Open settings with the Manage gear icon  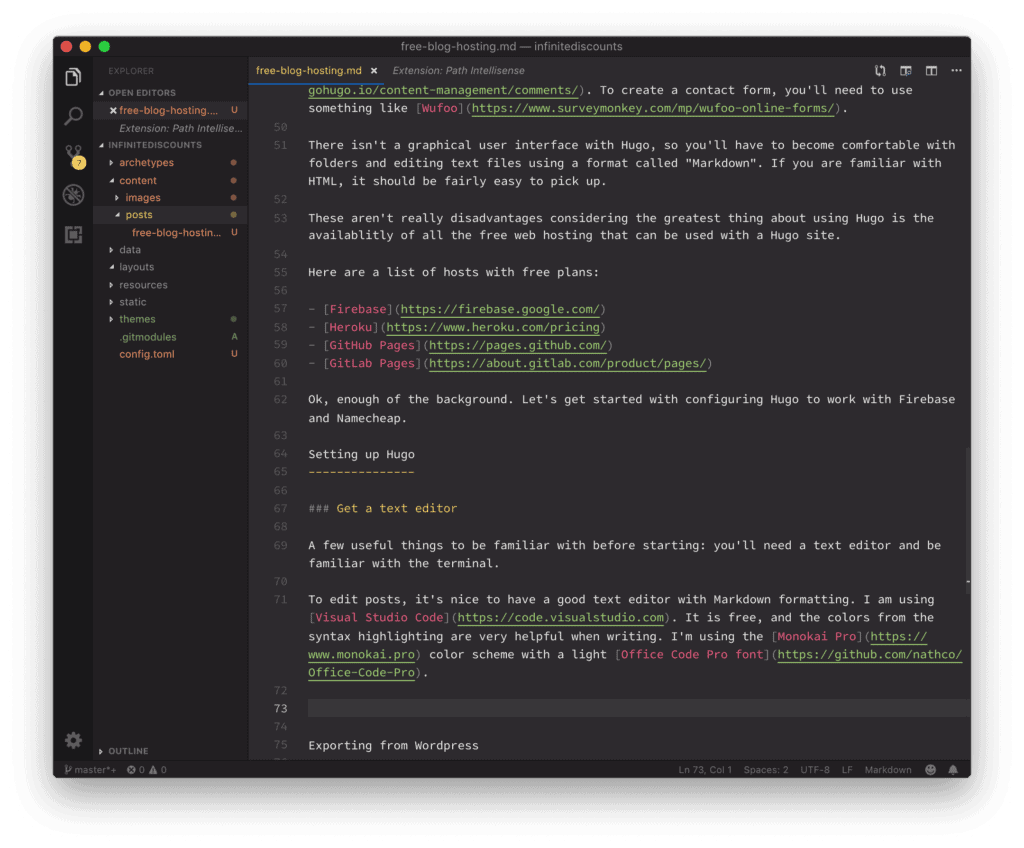point(72,740)
